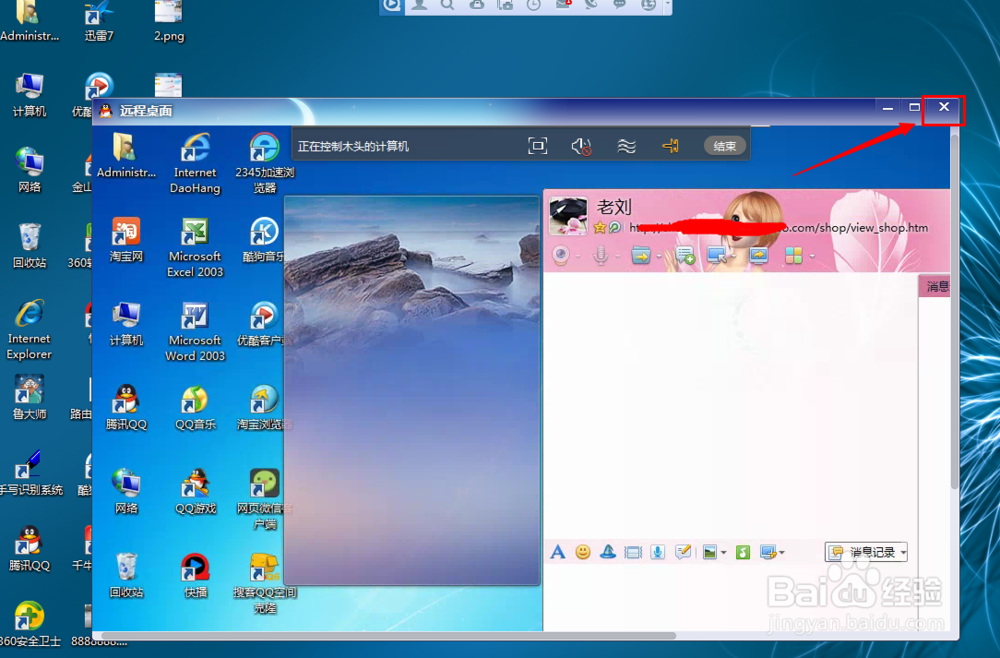The height and width of the screenshot is (658, 1000).
Task: Click the 淘宝浏览器 shortcut in the remote desktop
Action: point(264,408)
